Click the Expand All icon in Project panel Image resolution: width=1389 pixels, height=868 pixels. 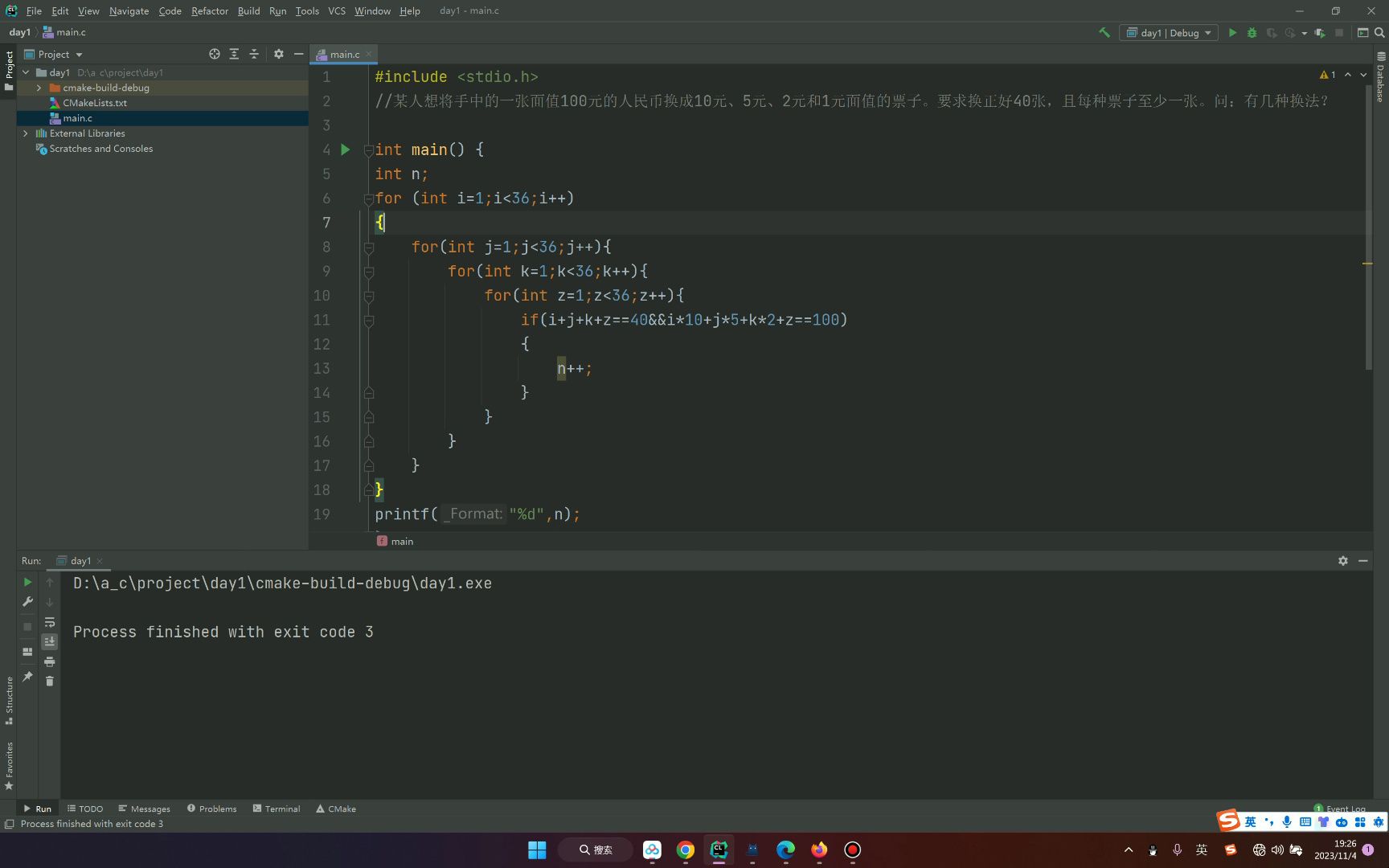coord(234,54)
